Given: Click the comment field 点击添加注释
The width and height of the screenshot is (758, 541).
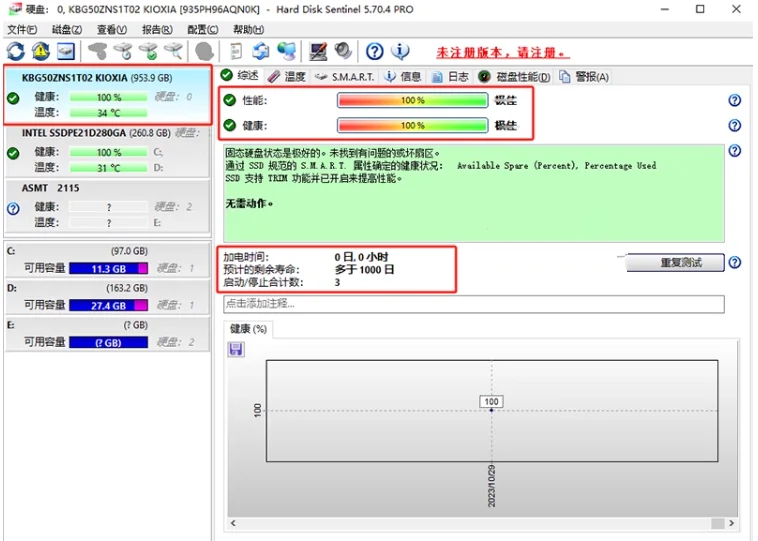Looking at the screenshot, I should click(x=473, y=303).
